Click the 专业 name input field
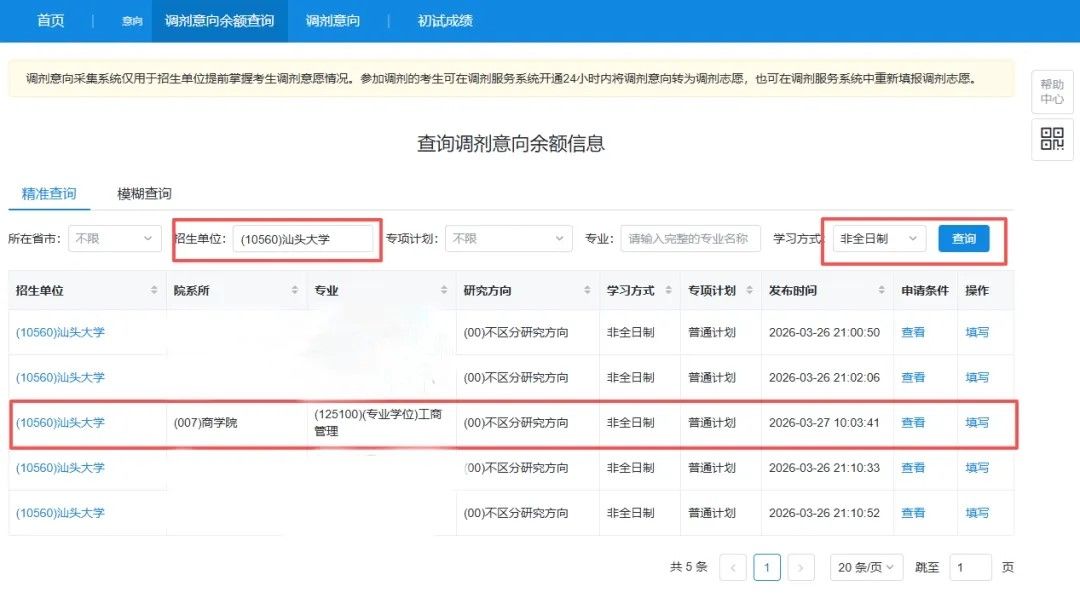The width and height of the screenshot is (1080, 598). (x=690, y=239)
